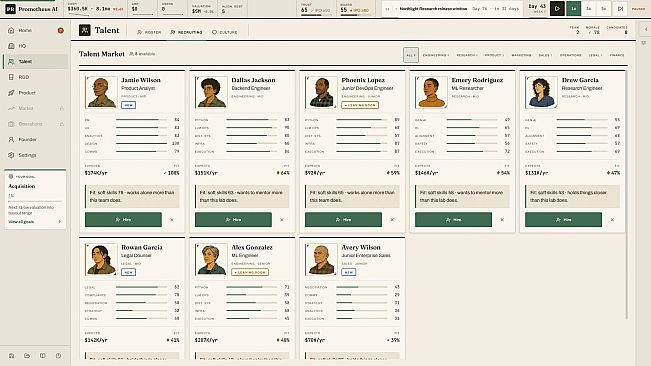The image size is (651, 366).
Task: Hire Phoenix Lopez
Action: point(343,220)
